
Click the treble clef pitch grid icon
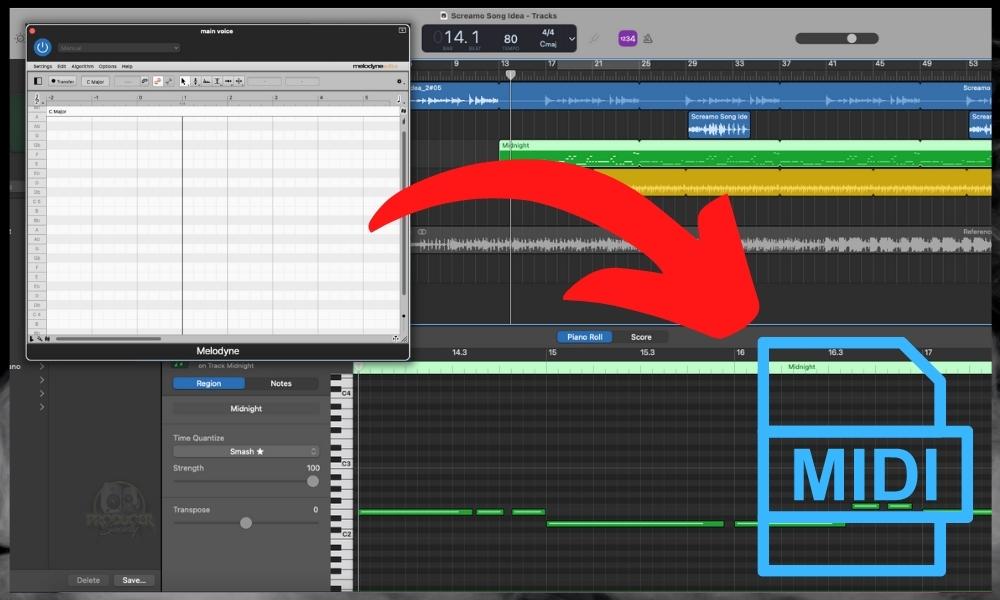point(37,99)
